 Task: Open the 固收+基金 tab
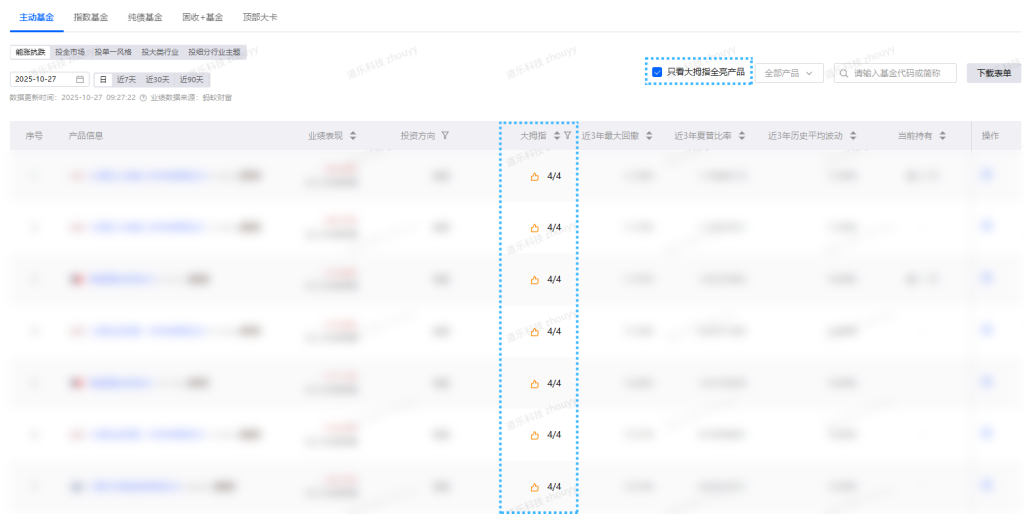[203, 18]
